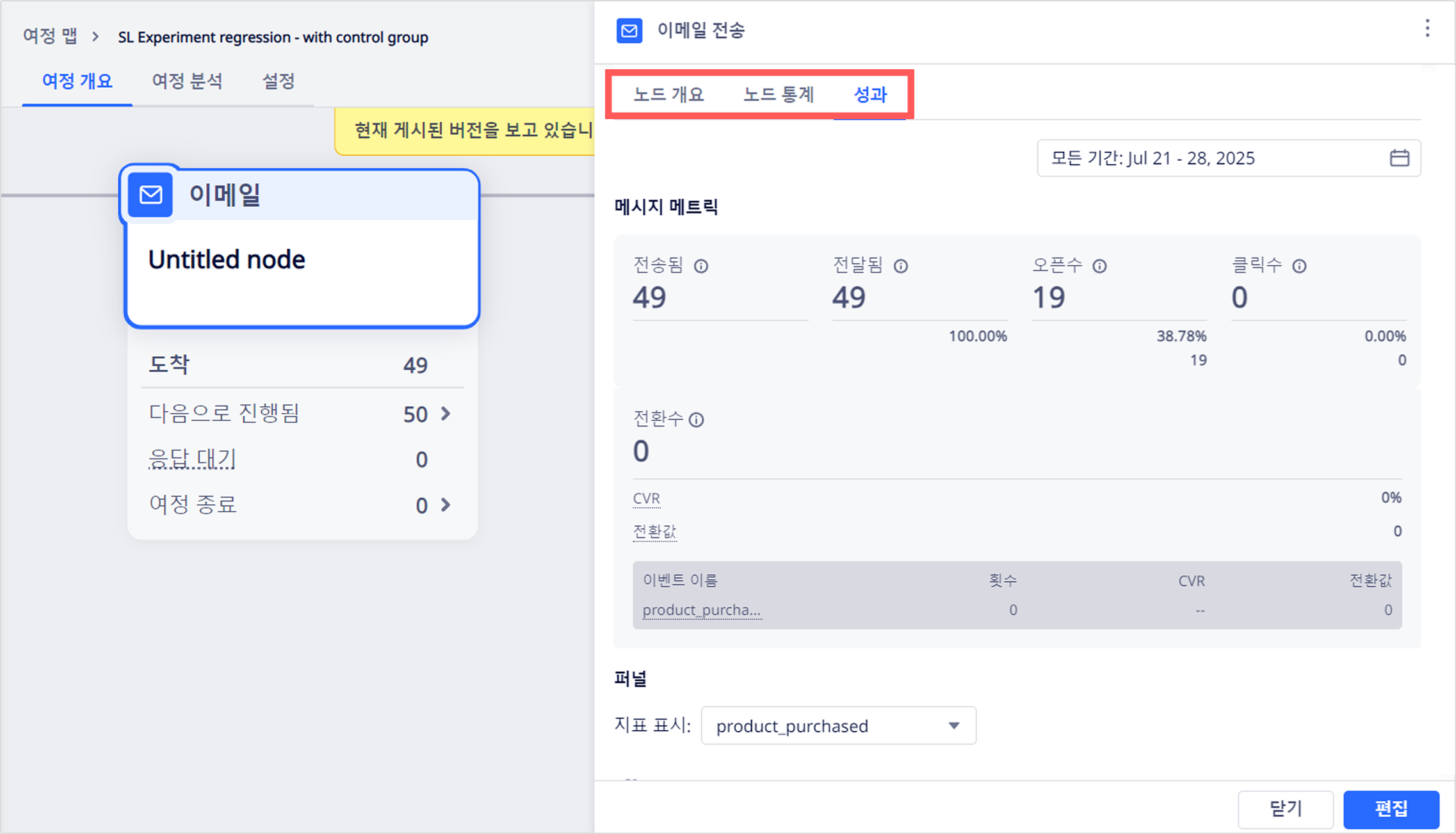Click the 퍼널 section heading
The width and height of the screenshot is (1456, 834).
(631, 679)
